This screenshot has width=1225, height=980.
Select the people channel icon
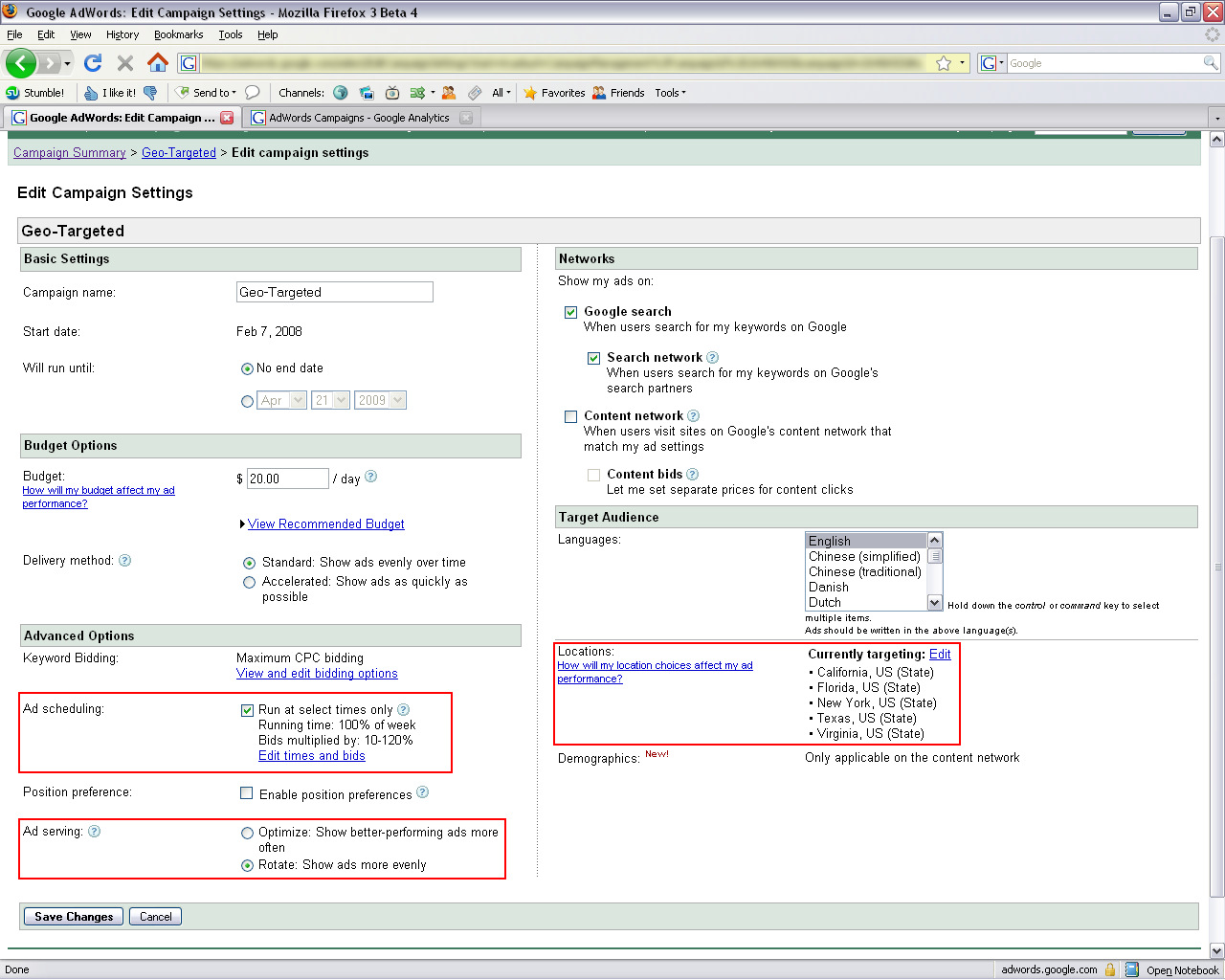(x=449, y=93)
